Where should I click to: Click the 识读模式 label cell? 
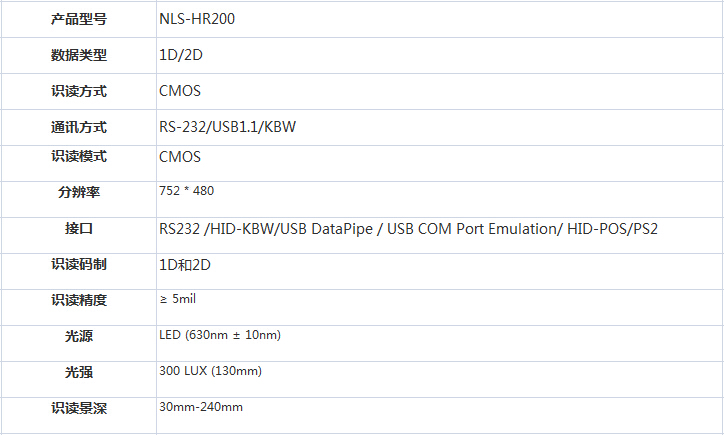tap(79, 157)
